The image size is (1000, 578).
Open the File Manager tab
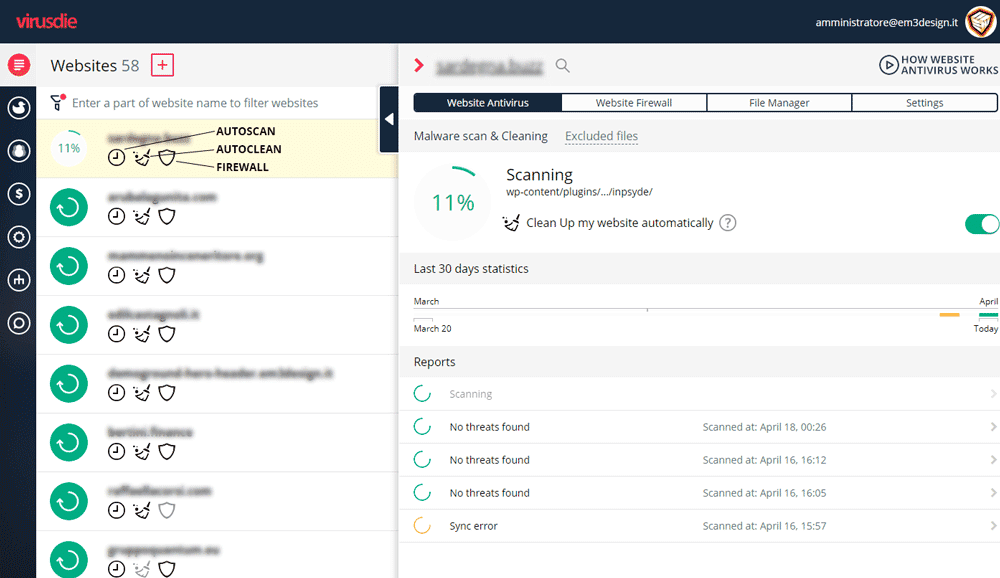click(779, 102)
